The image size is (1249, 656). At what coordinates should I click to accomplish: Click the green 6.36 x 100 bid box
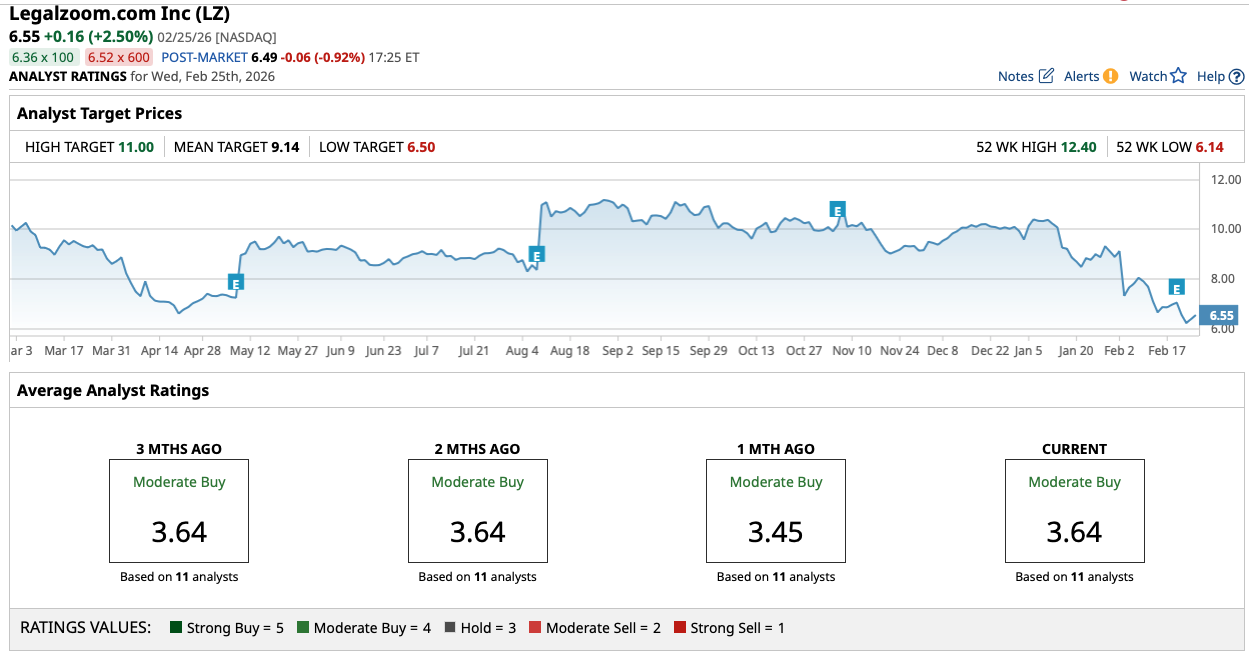[x=43, y=57]
